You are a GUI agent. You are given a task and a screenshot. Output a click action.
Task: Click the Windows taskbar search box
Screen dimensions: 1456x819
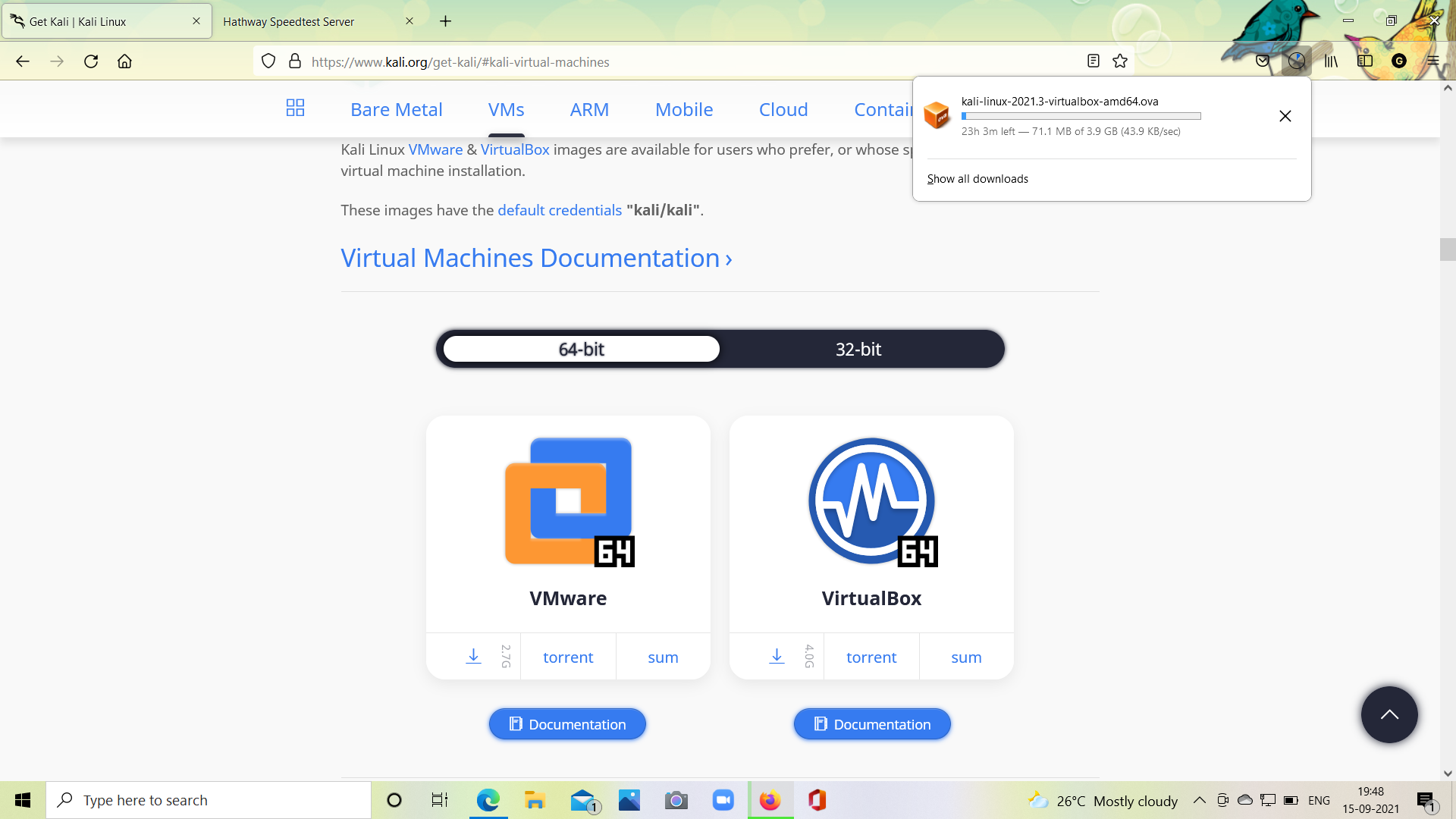(x=209, y=800)
